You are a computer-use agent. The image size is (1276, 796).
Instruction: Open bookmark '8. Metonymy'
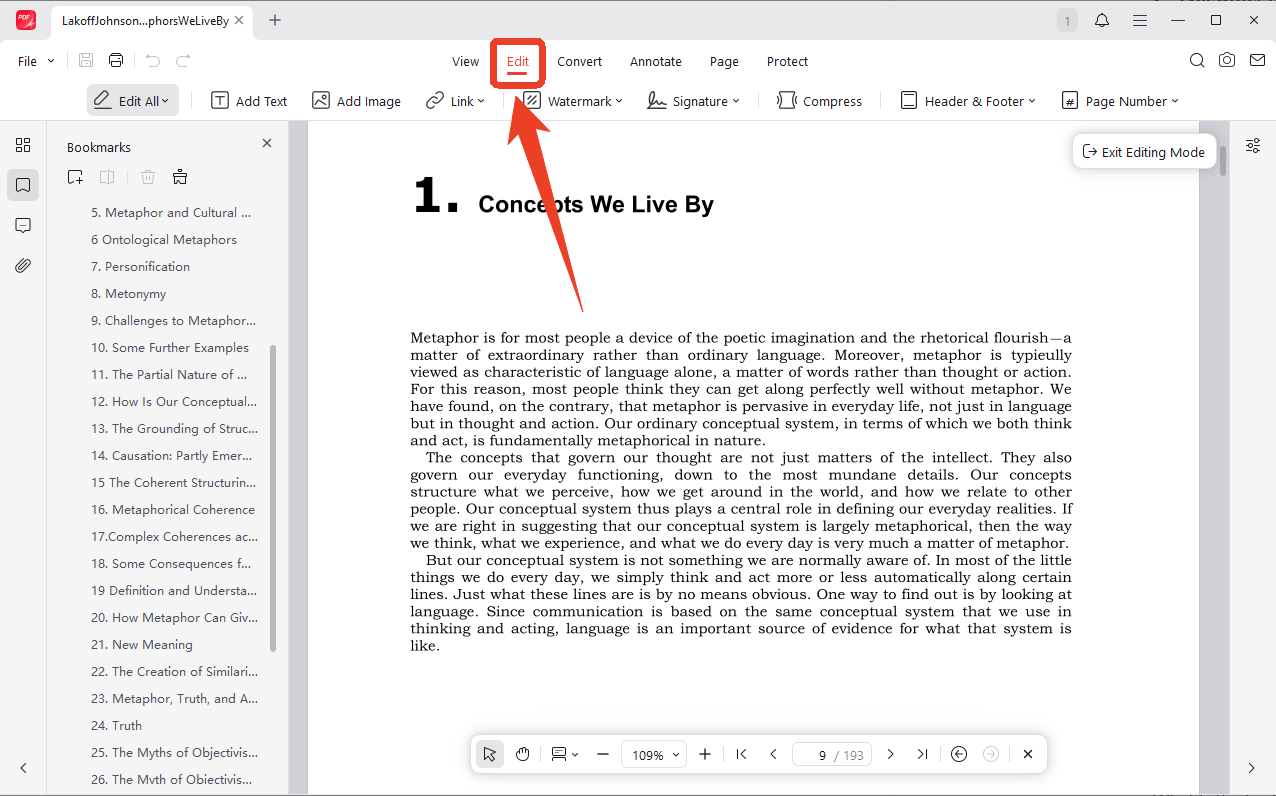tap(128, 294)
